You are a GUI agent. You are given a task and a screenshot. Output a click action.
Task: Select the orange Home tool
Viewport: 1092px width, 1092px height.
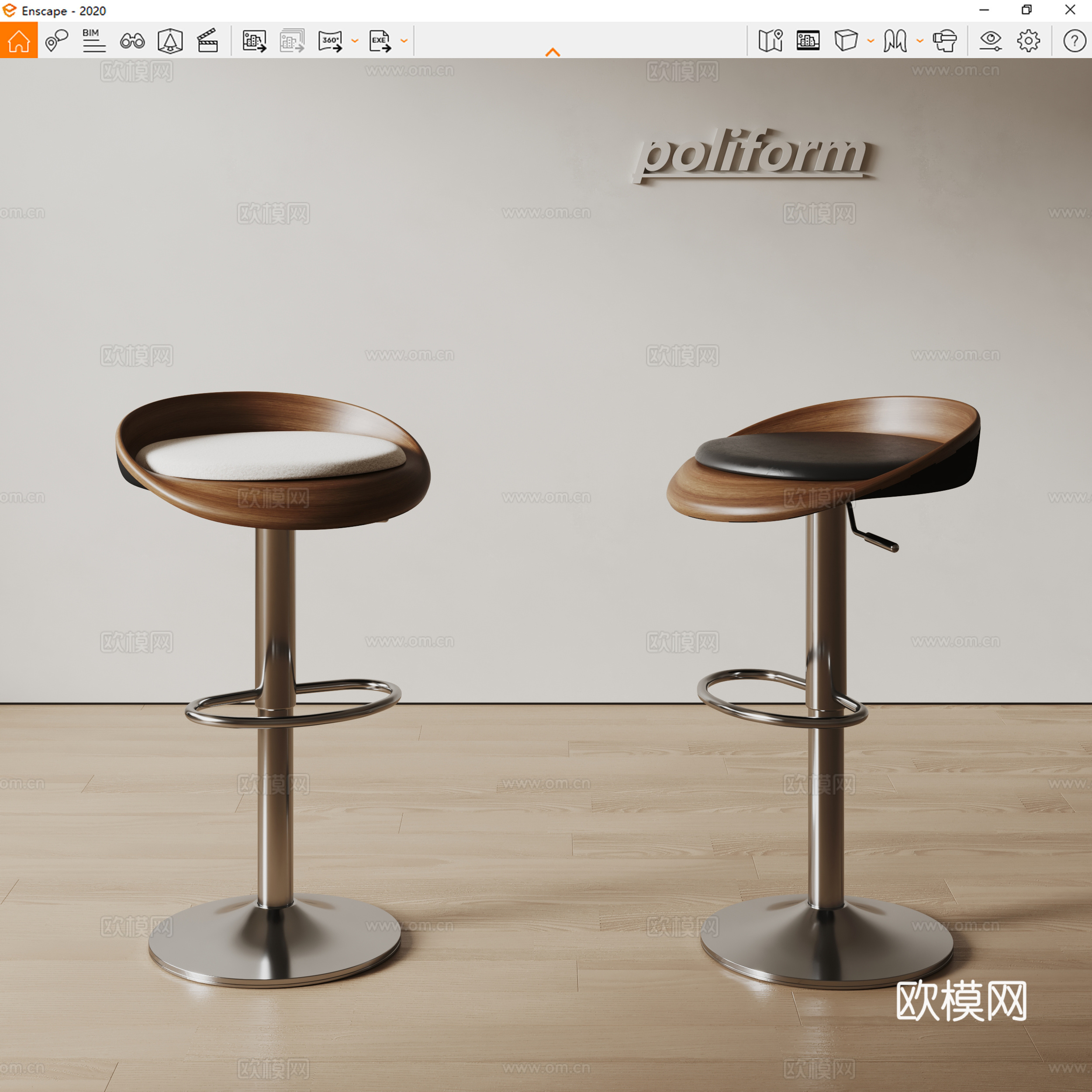(x=19, y=40)
